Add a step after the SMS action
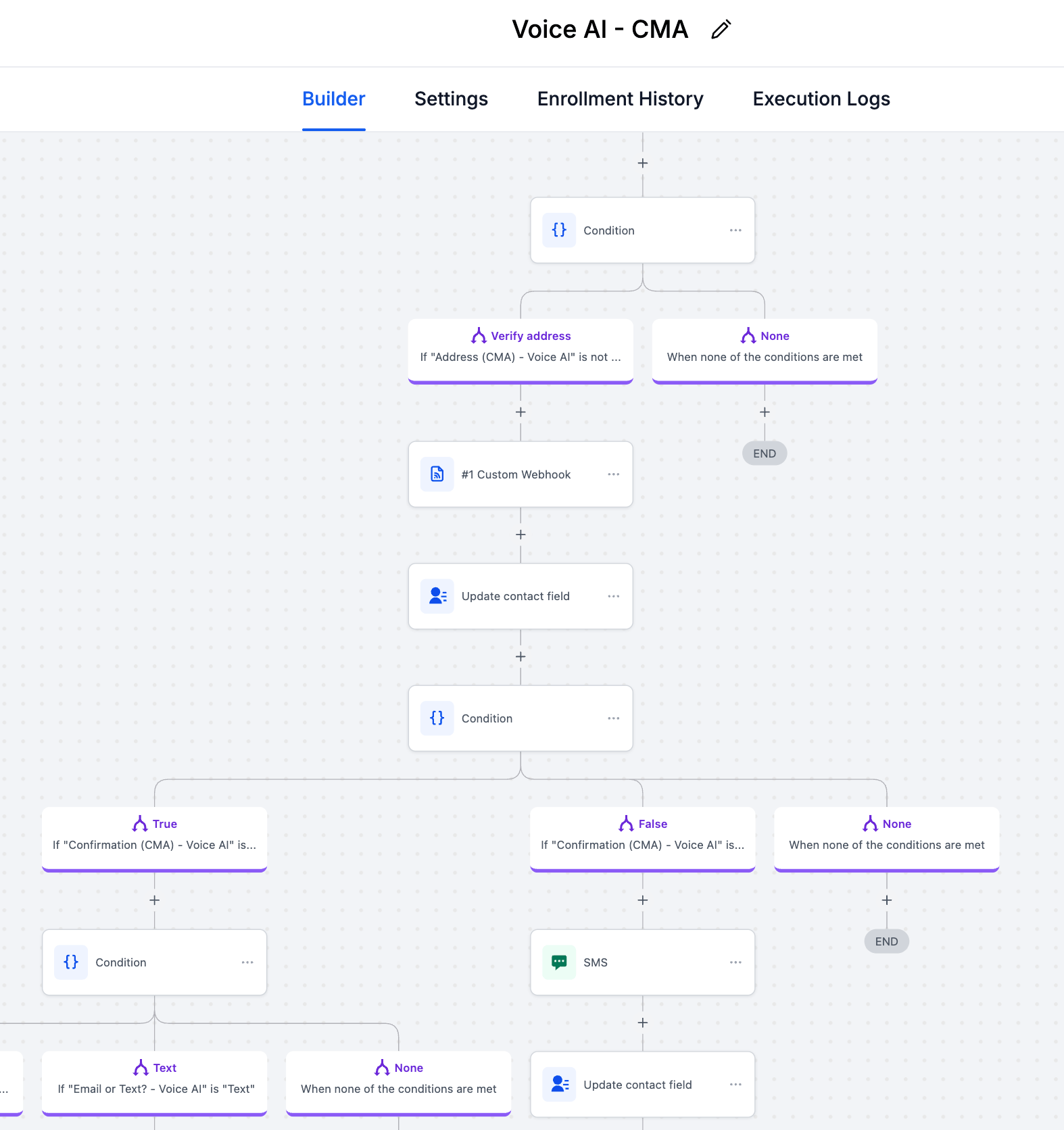Viewport: 1064px width, 1130px height. [x=643, y=1023]
